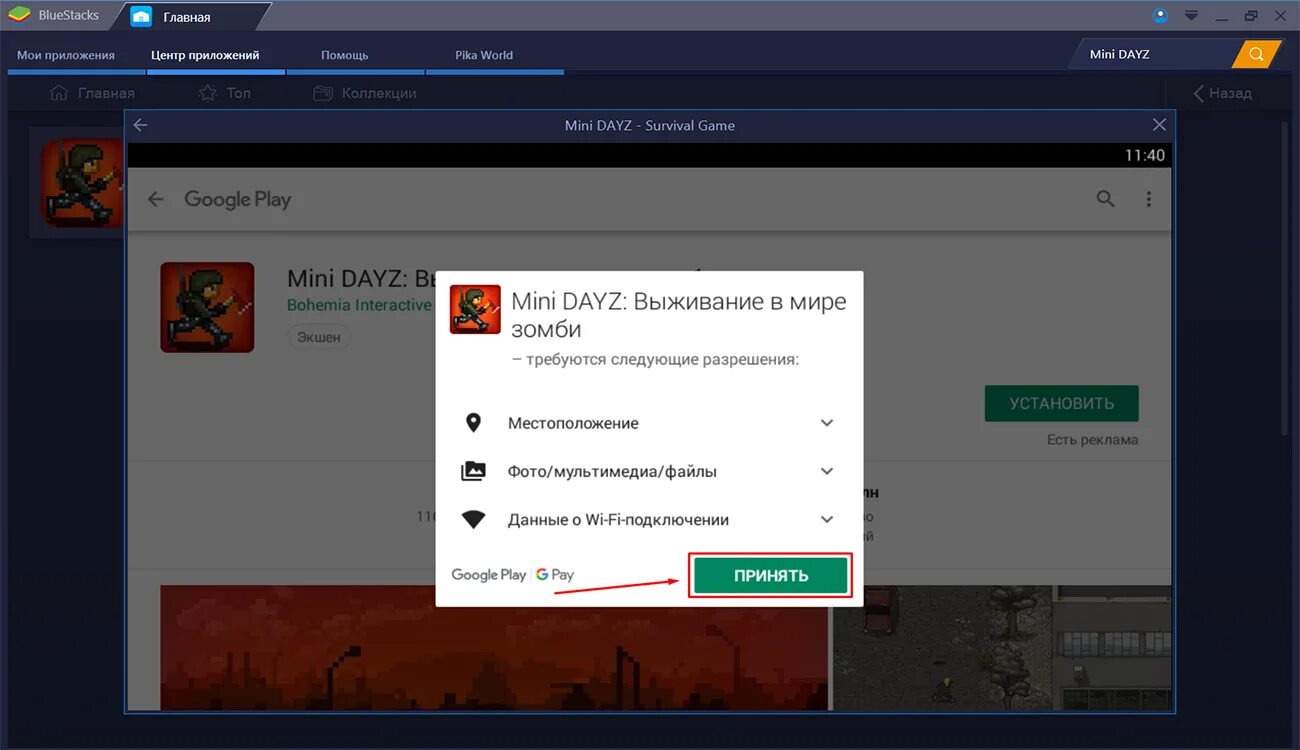Expand the Данные о Wi-Fi-подключении chevron

[827, 520]
